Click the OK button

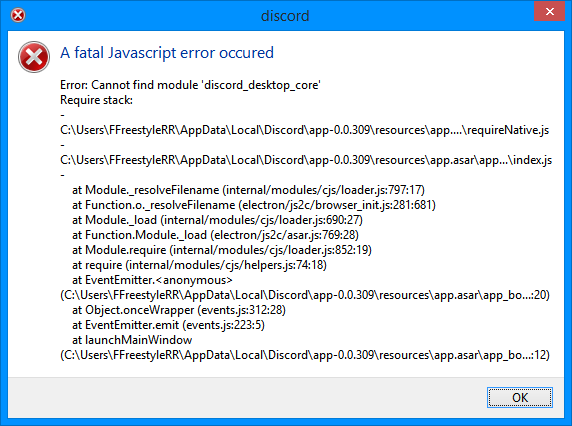coord(519,397)
